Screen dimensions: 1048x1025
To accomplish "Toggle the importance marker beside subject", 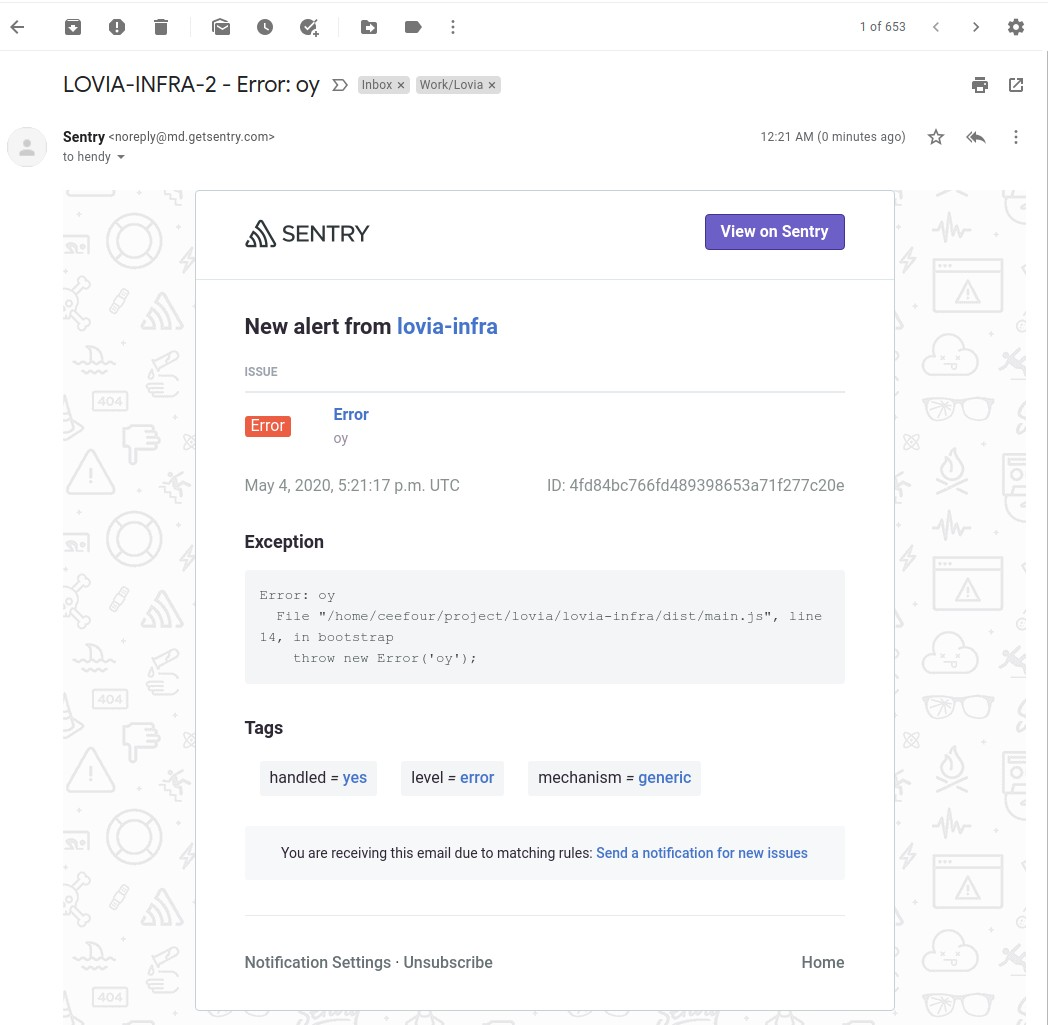I will [x=340, y=85].
